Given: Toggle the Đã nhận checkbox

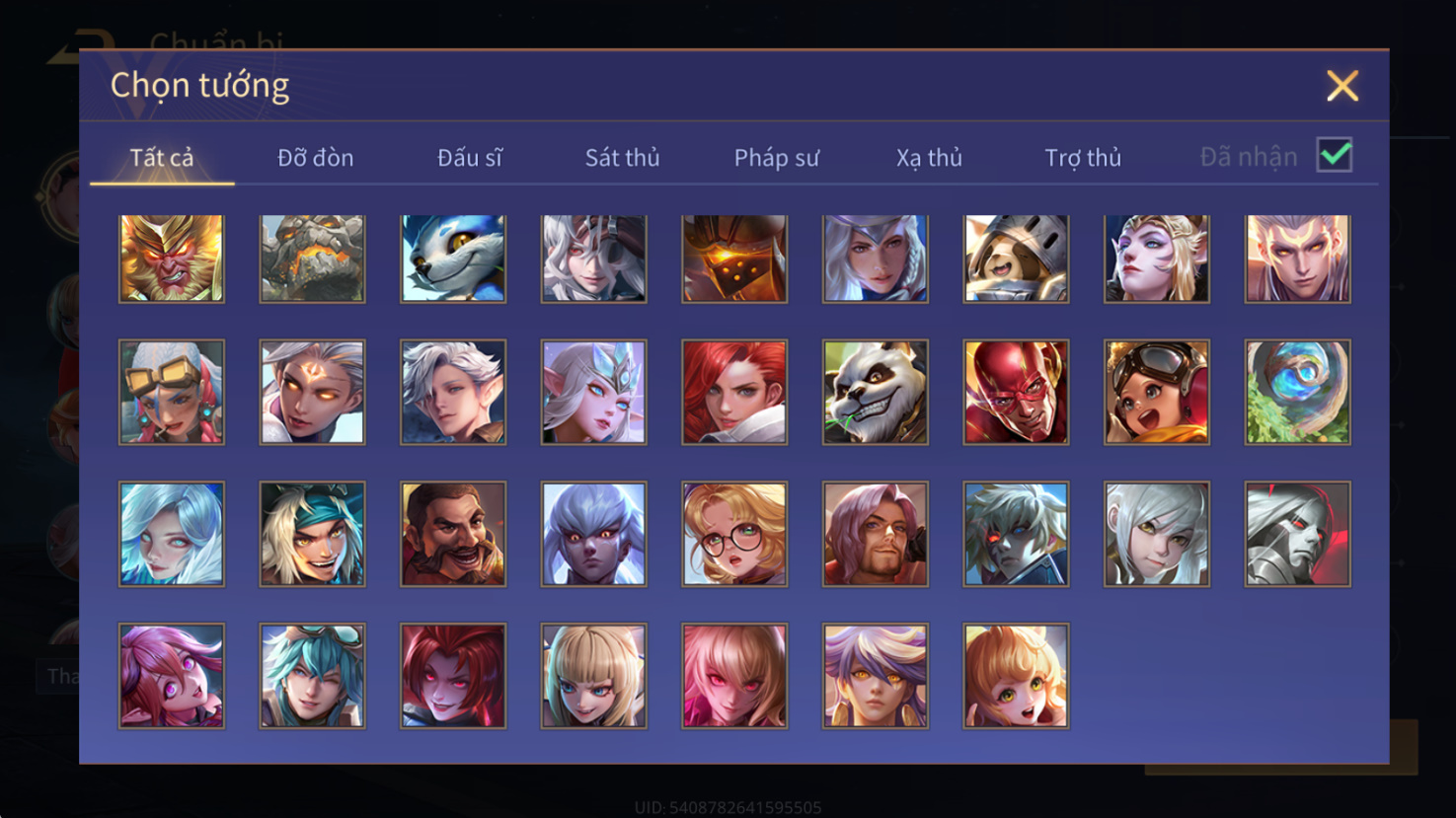Looking at the screenshot, I should 1335,156.
